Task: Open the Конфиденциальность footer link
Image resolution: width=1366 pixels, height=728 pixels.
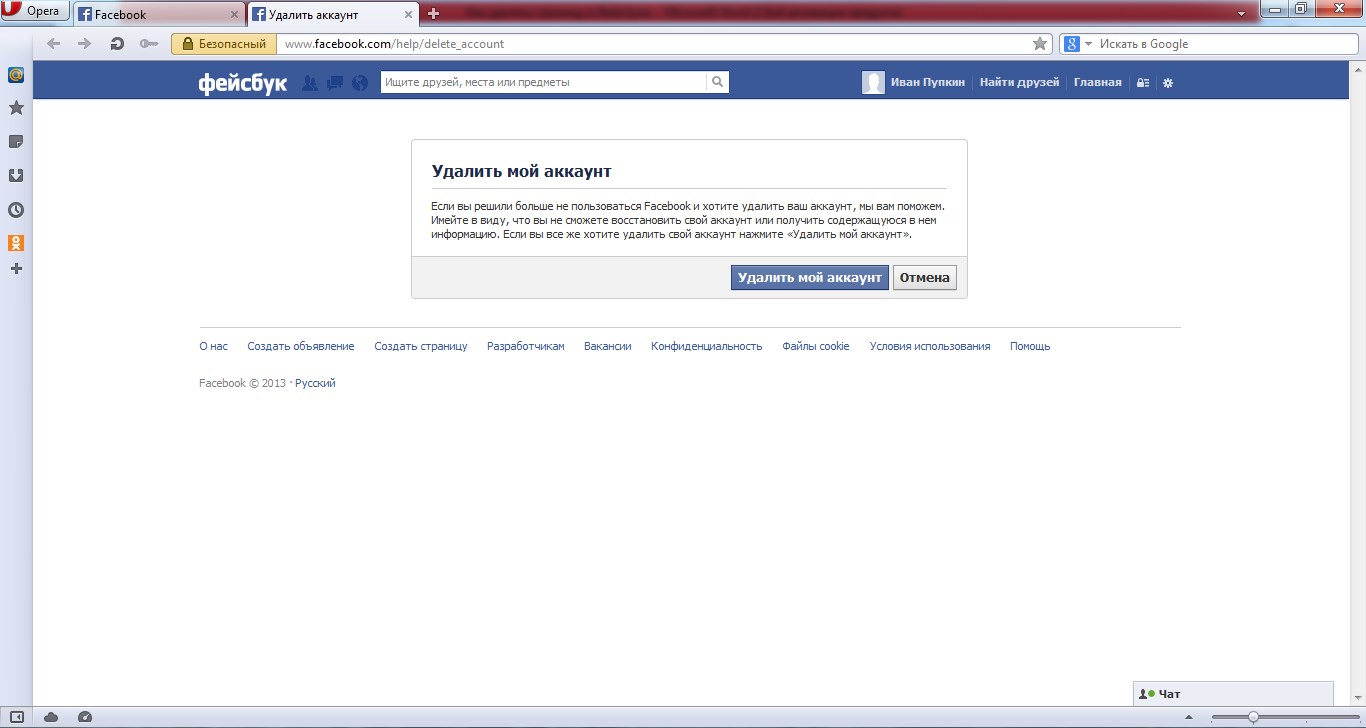Action: click(x=707, y=346)
